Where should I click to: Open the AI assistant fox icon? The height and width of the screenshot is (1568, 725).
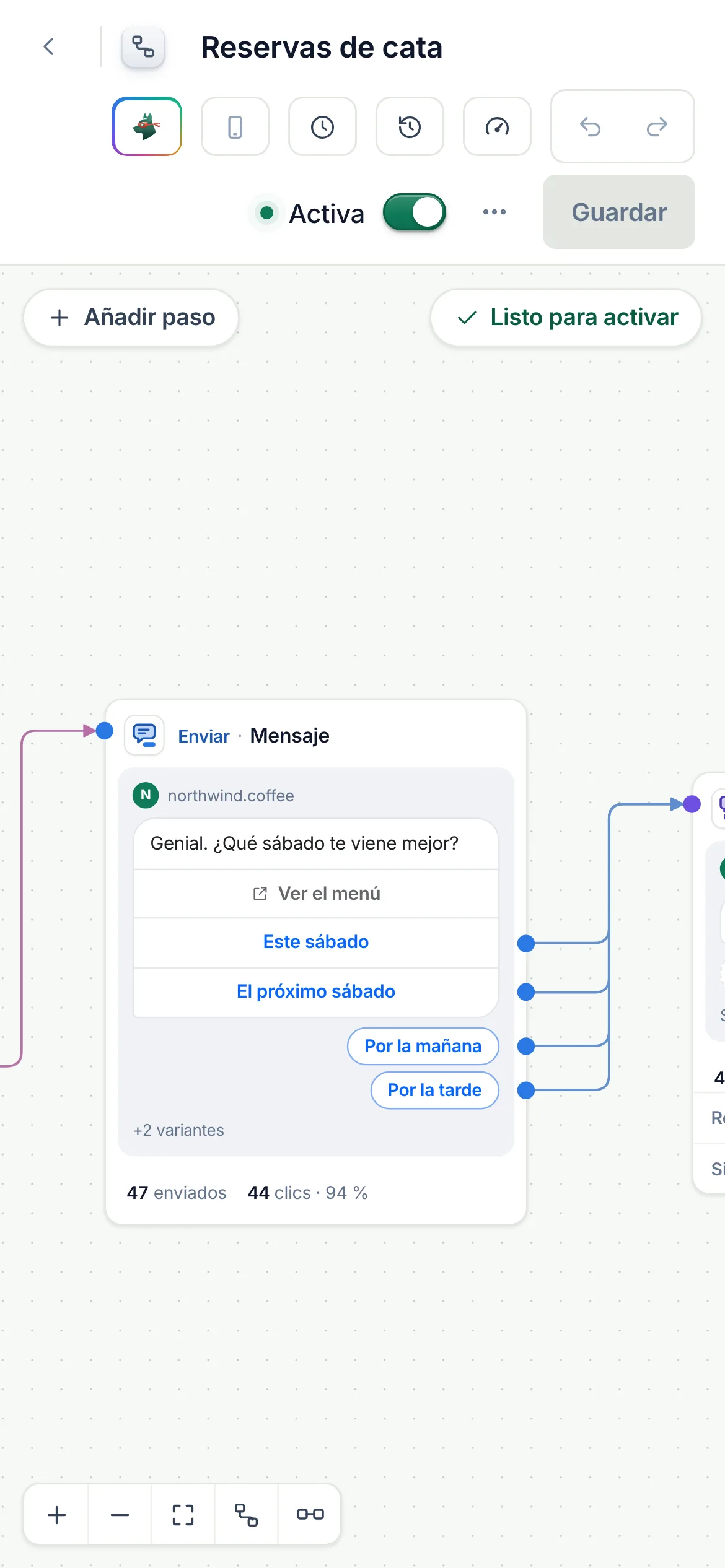(x=147, y=126)
